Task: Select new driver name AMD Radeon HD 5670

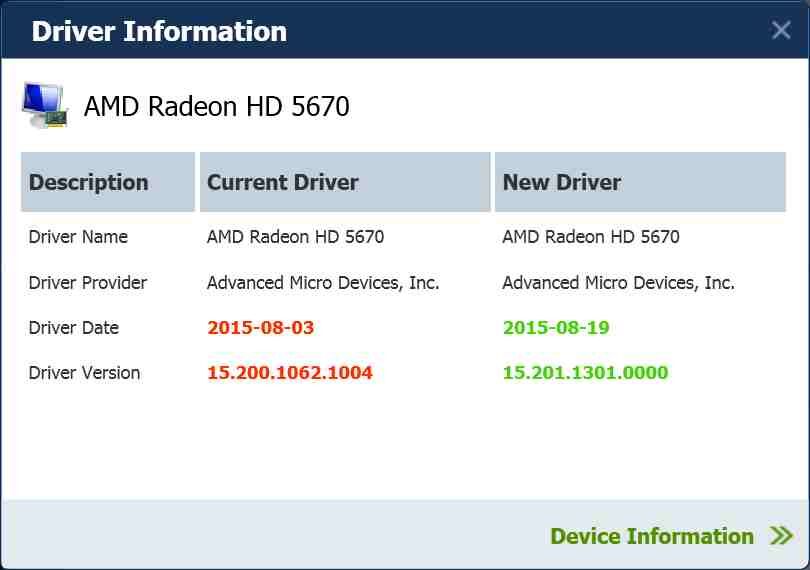Action: tap(591, 237)
